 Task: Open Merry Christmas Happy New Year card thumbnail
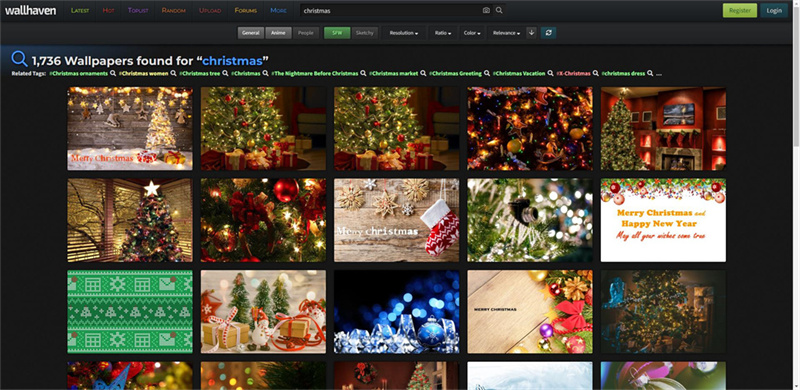point(663,220)
